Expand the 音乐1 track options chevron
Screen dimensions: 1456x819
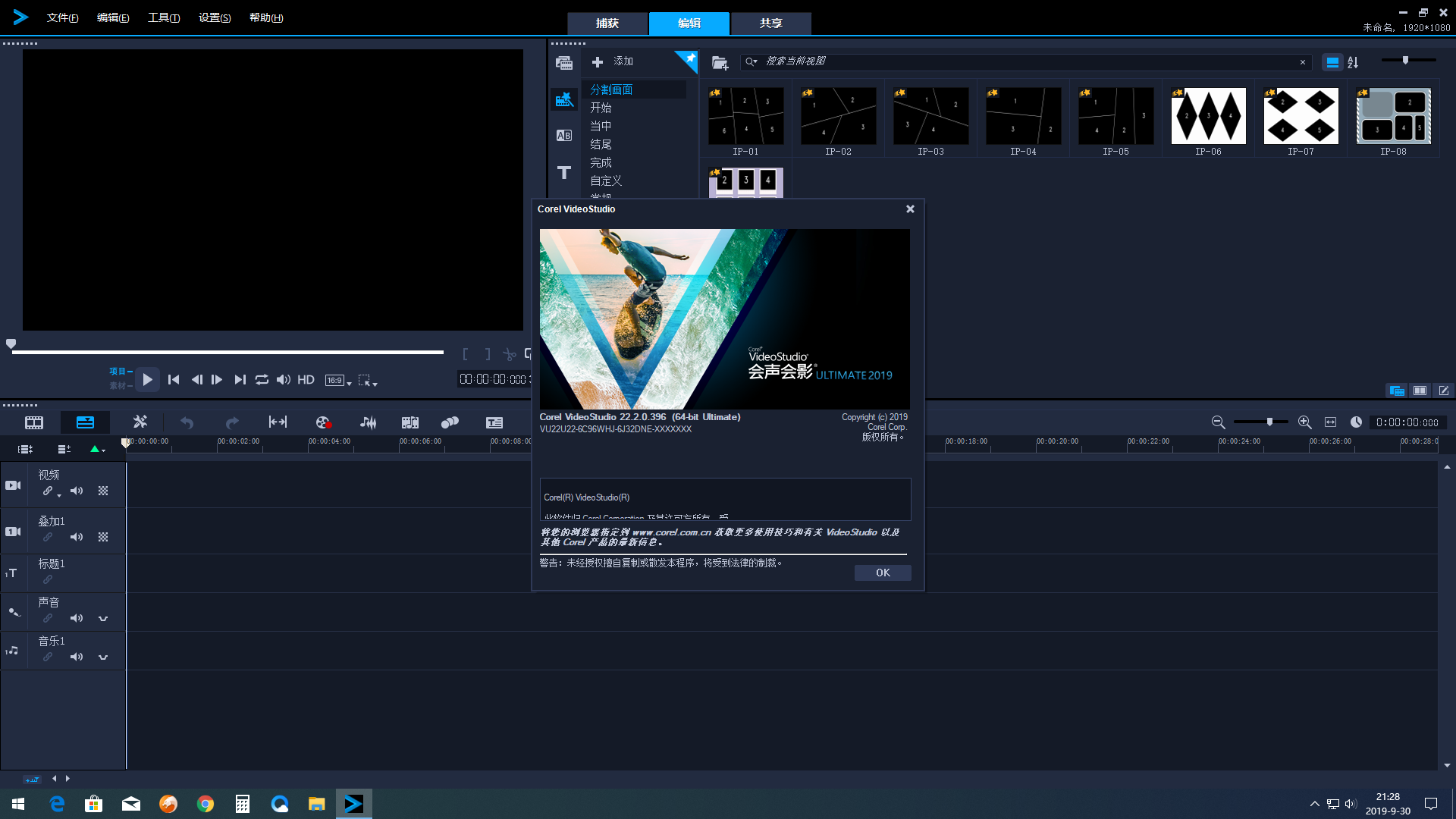[x=103, y=657]
